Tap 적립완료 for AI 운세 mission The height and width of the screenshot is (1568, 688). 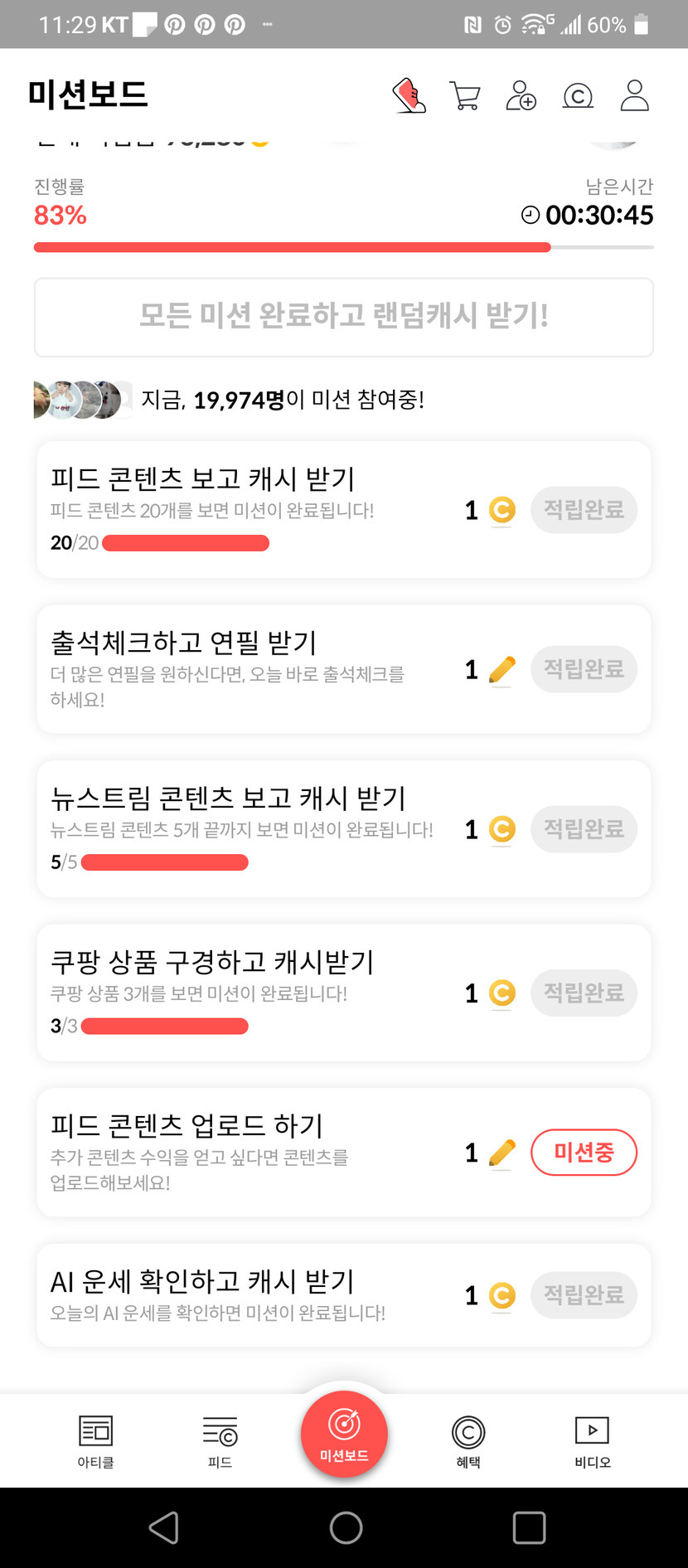pyautogui.click(x=584, y=1294)
